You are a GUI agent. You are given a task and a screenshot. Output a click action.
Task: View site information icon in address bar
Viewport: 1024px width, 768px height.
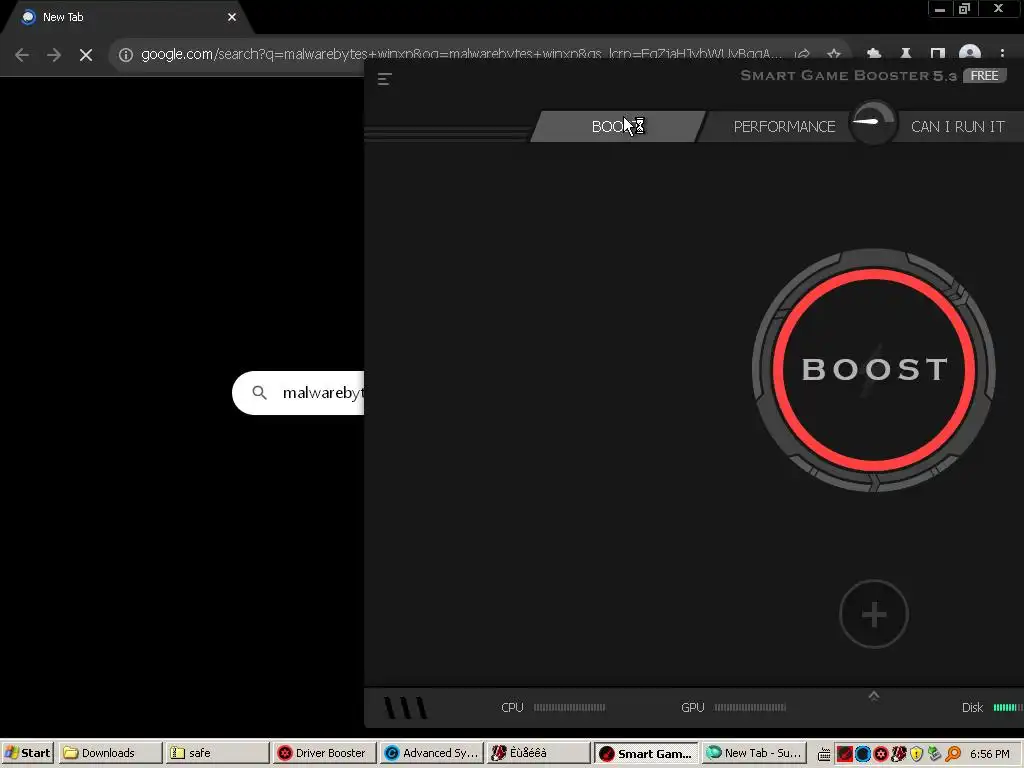(125, 55)
